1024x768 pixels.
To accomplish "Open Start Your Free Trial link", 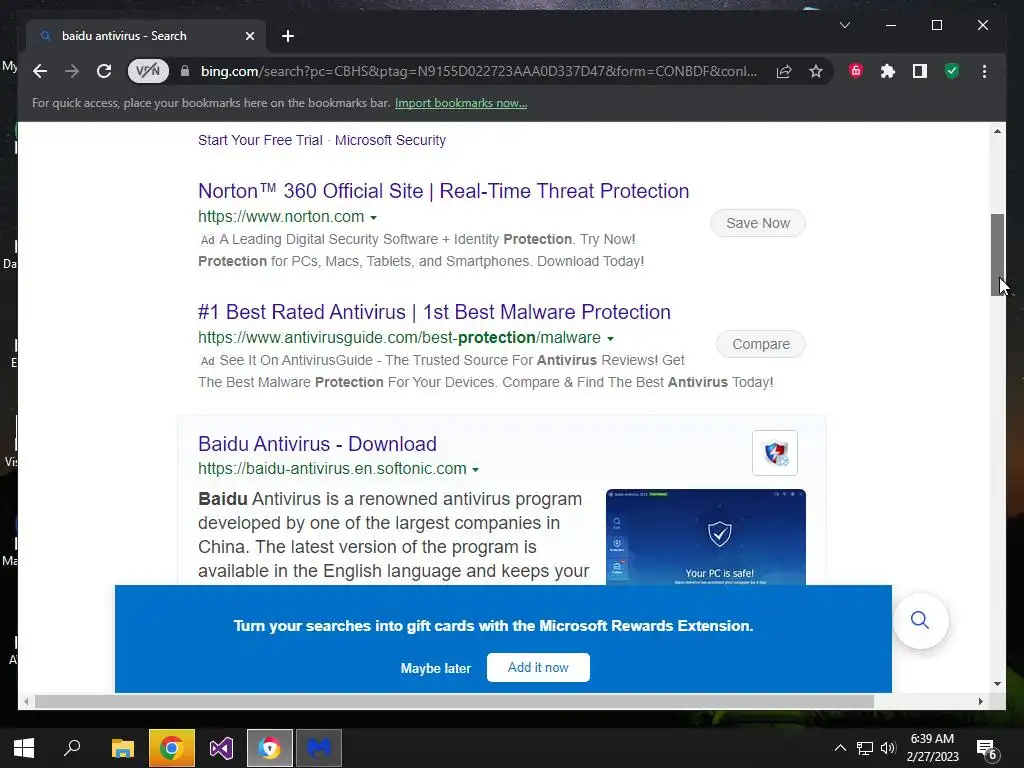I will (261, 140).
